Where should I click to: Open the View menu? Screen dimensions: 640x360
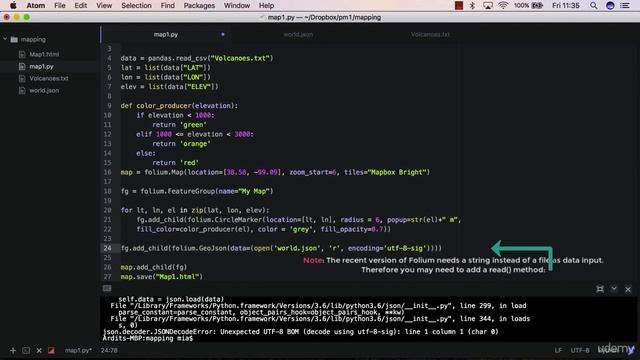(x=104, y=5)
